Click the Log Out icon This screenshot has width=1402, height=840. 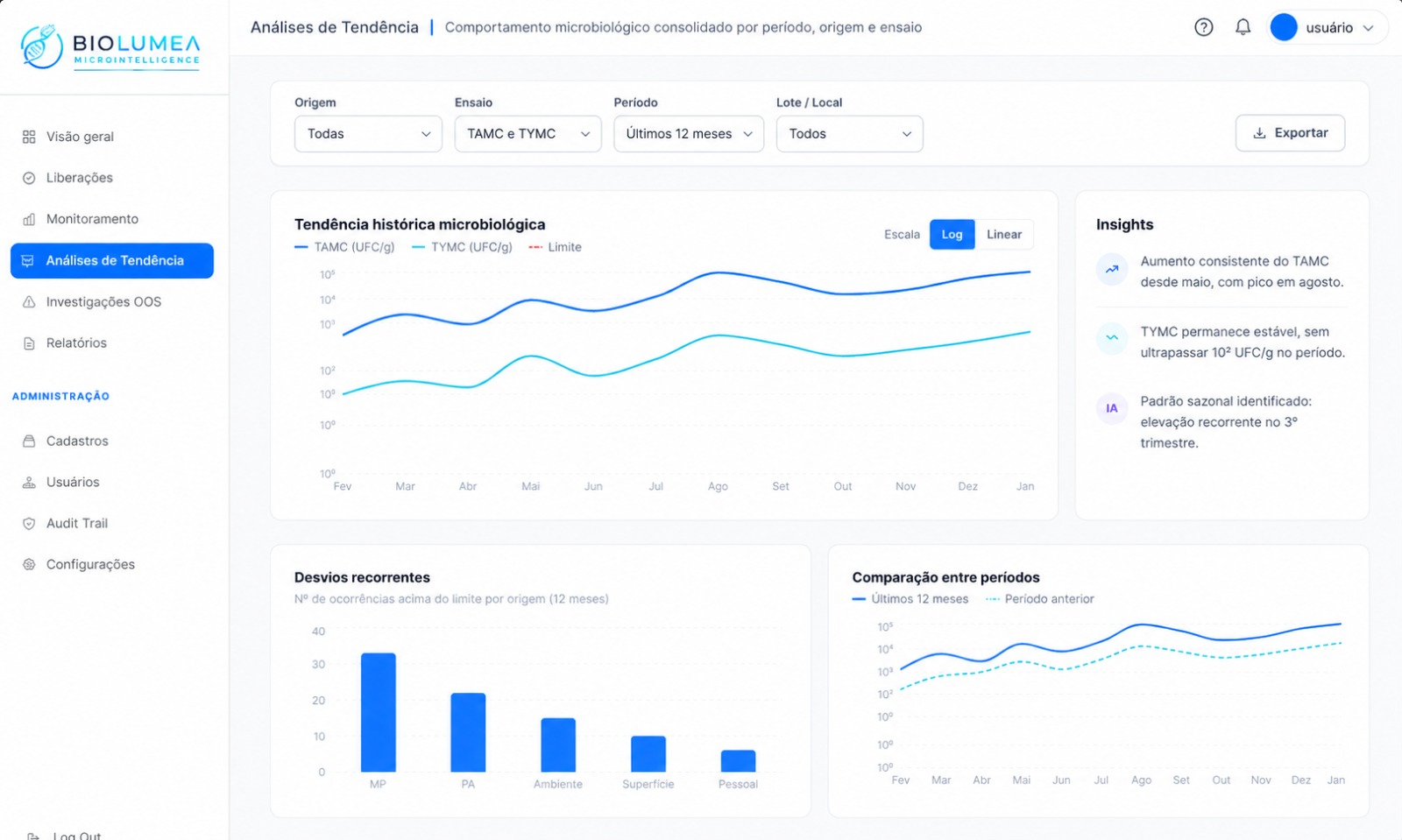[x=33, y=836]
